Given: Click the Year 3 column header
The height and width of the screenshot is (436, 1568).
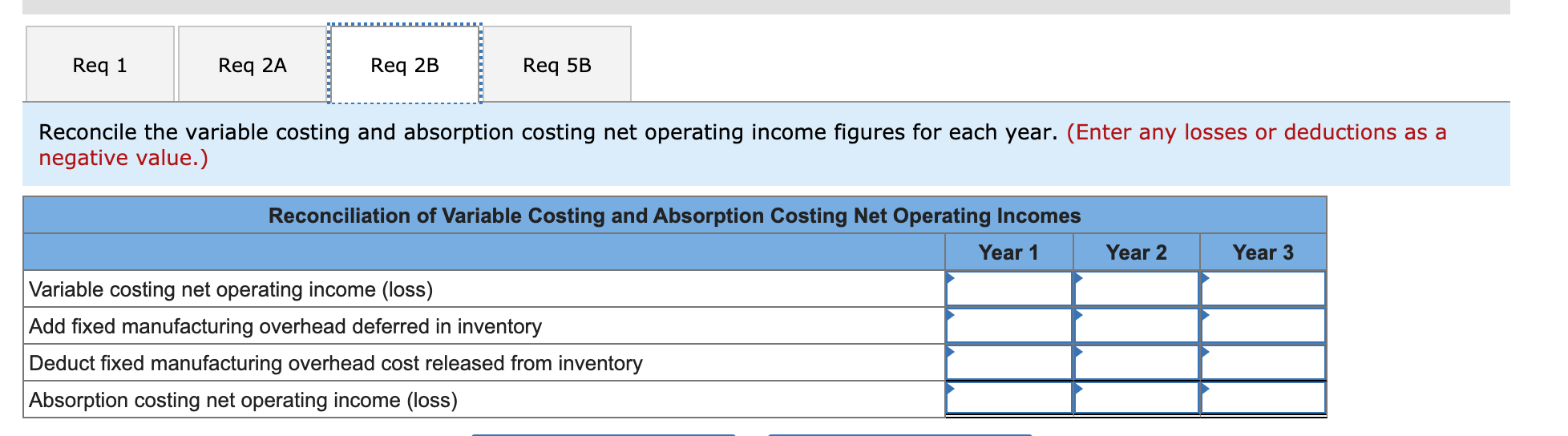Looking at the screenshot, I should click(1263, 252).
